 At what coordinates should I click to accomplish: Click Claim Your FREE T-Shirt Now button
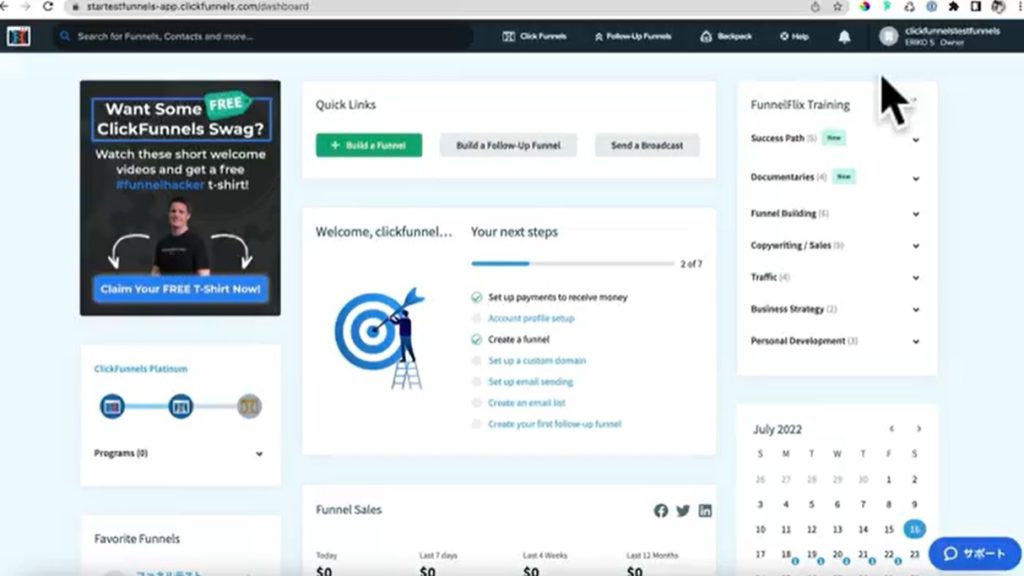(181, 290)
